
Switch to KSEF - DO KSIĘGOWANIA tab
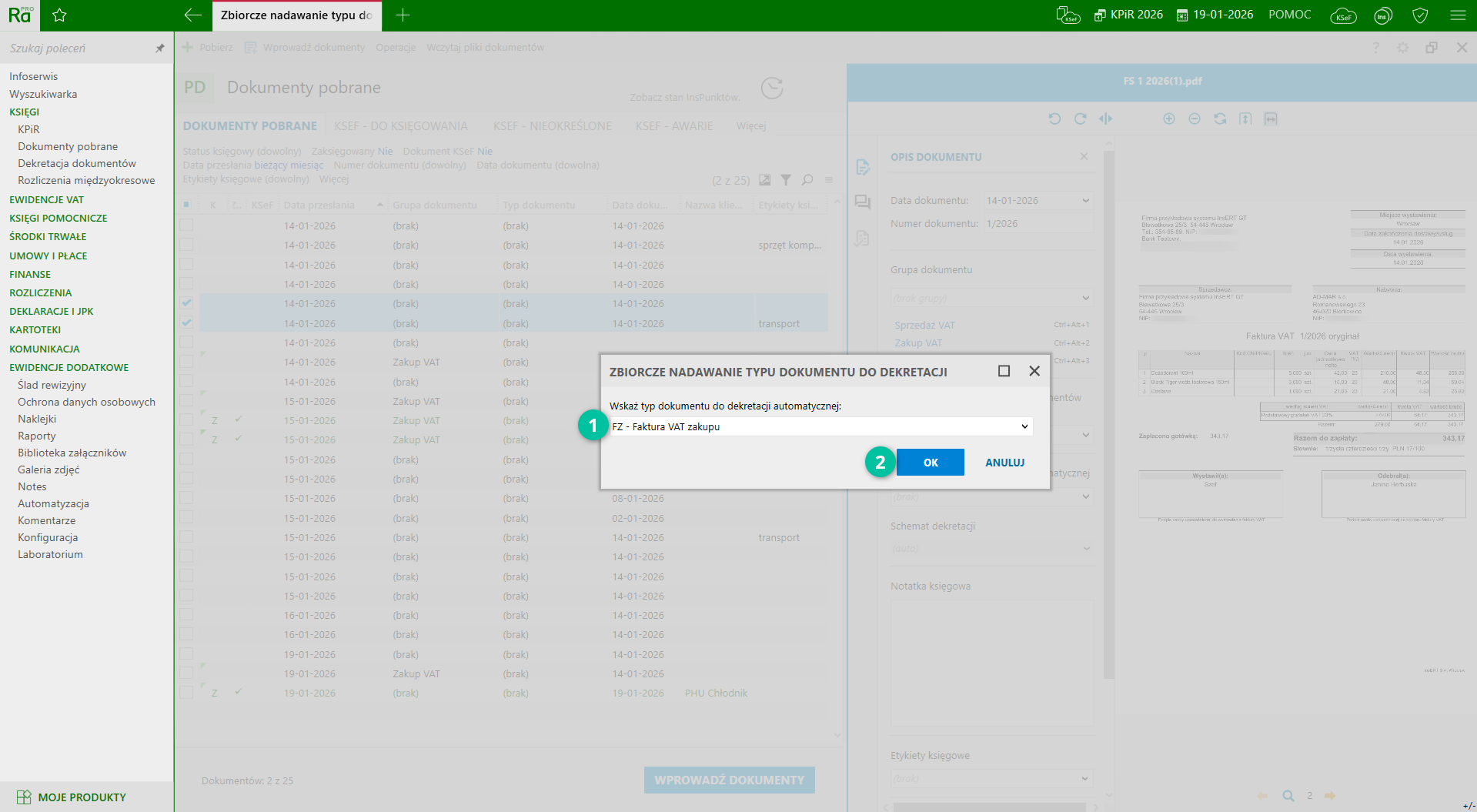click(x=401, y=126)
